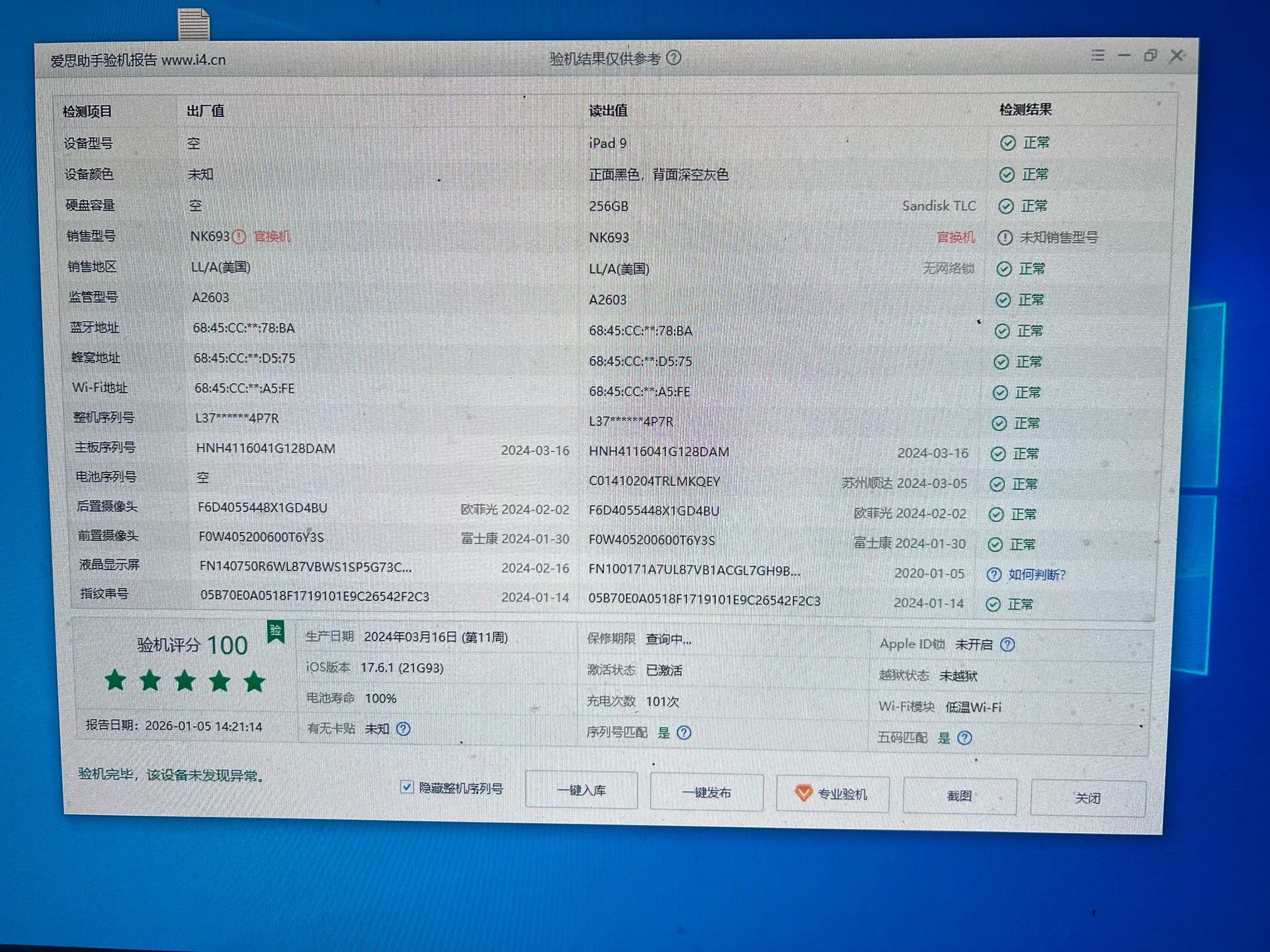The height and width of the screenshot is (952, 1270).
Task: Click question icon next to 有无卡贴 未知
Action: coord(403,729)
